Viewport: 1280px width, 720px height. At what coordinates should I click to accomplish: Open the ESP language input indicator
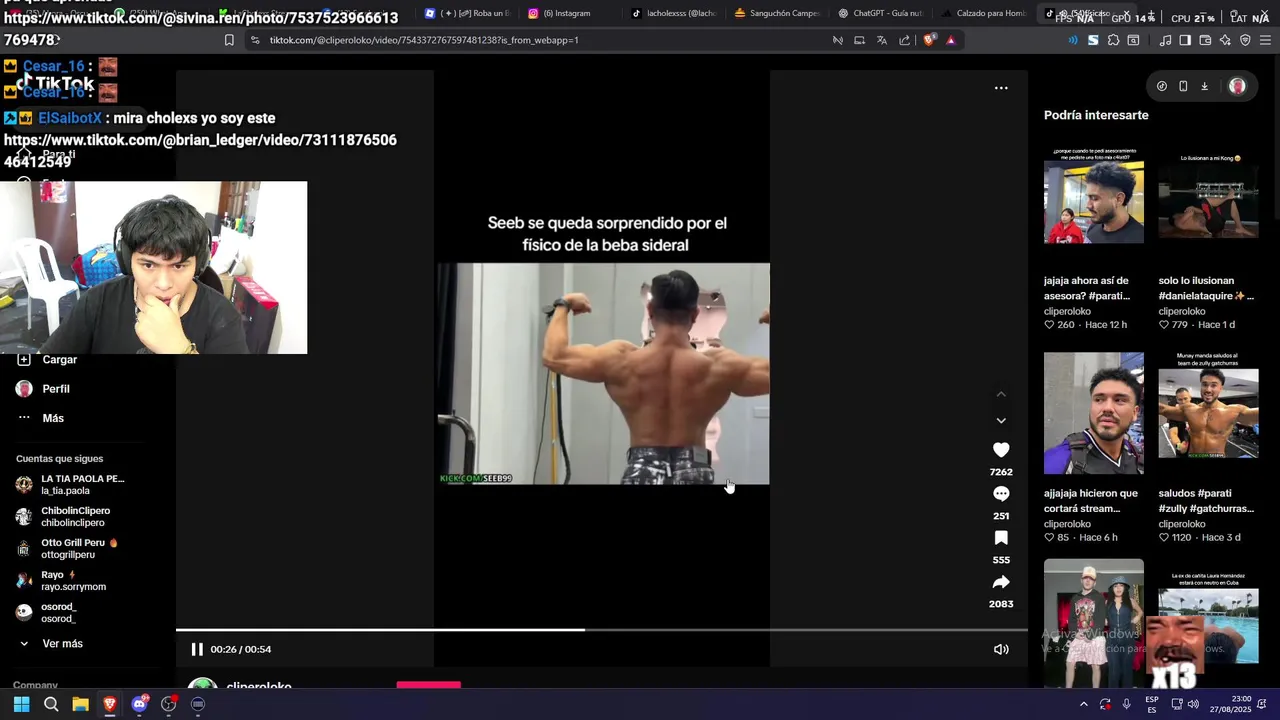(1152, 704)
